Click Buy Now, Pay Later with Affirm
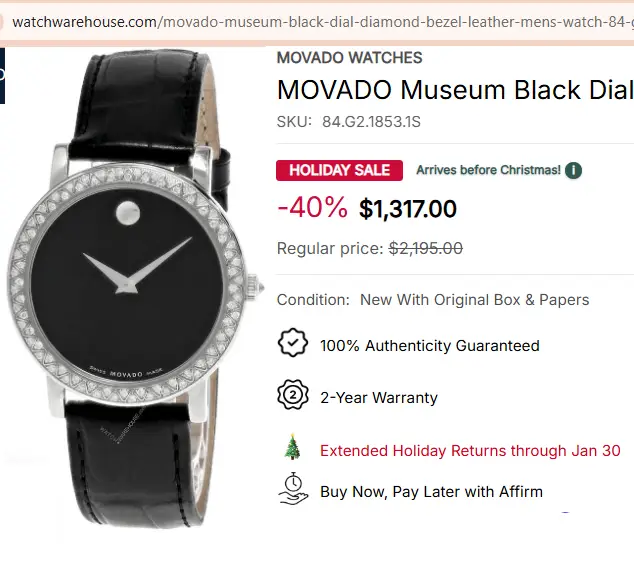The image size is (634, 563). click(x=431, y=492)
